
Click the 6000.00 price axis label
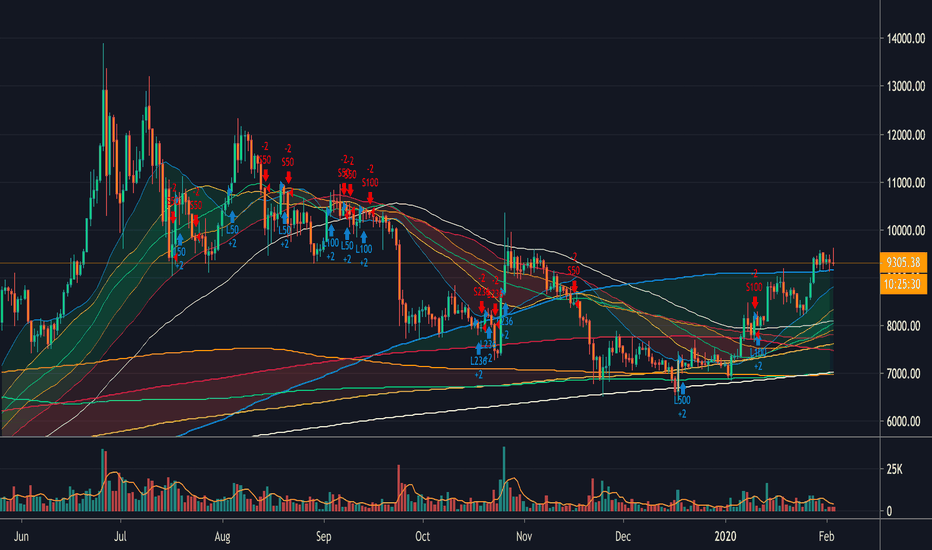point(906,422)
